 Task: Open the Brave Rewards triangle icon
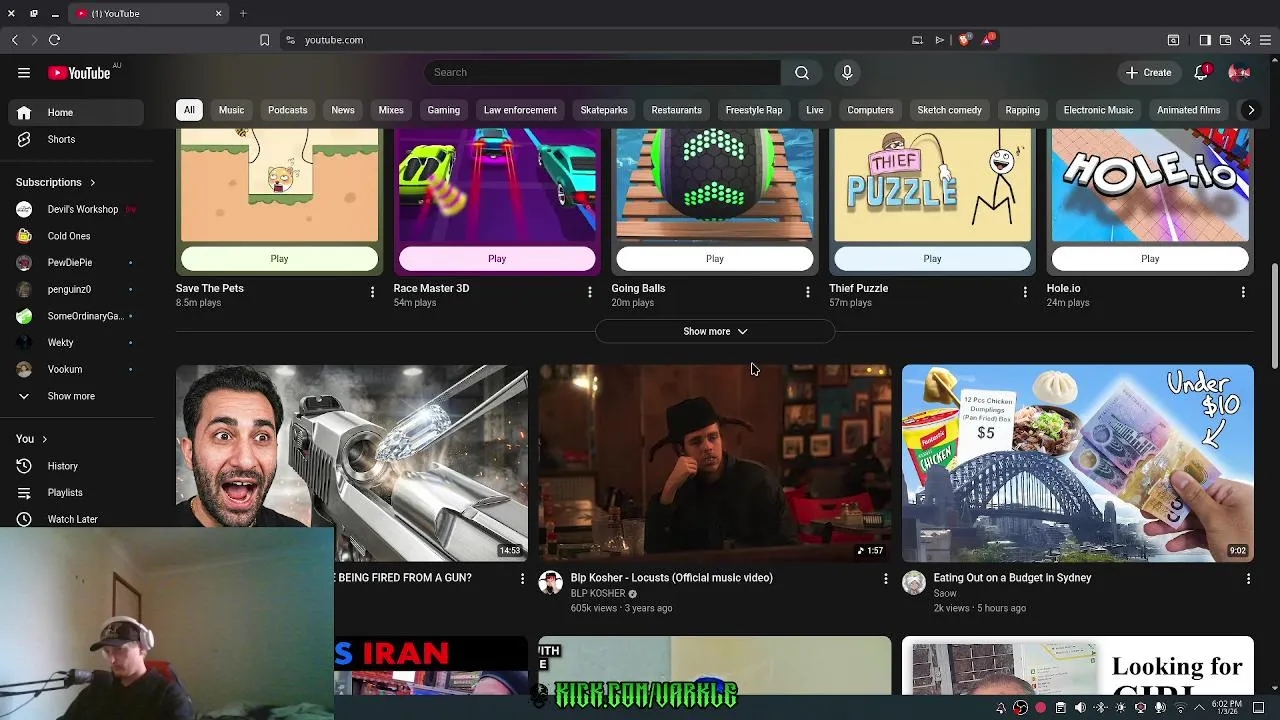[x=988, y=40]
